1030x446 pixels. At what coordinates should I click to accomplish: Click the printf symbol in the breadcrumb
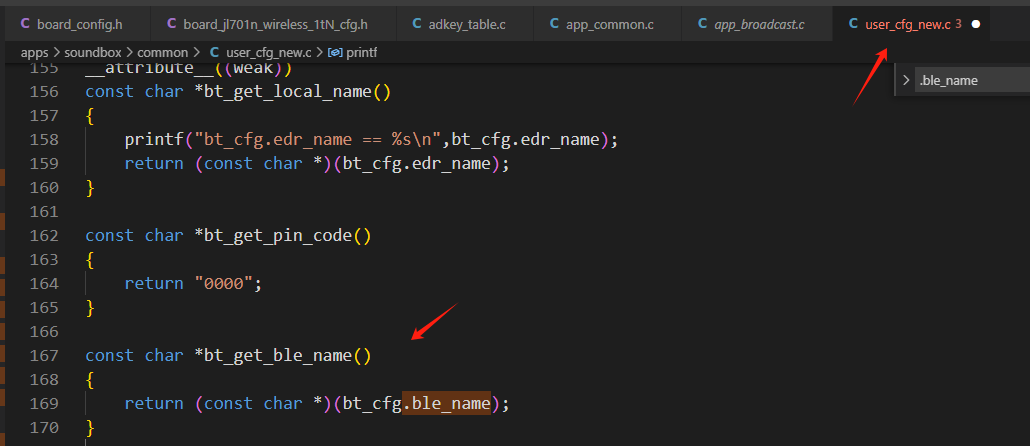pos(361,53)
